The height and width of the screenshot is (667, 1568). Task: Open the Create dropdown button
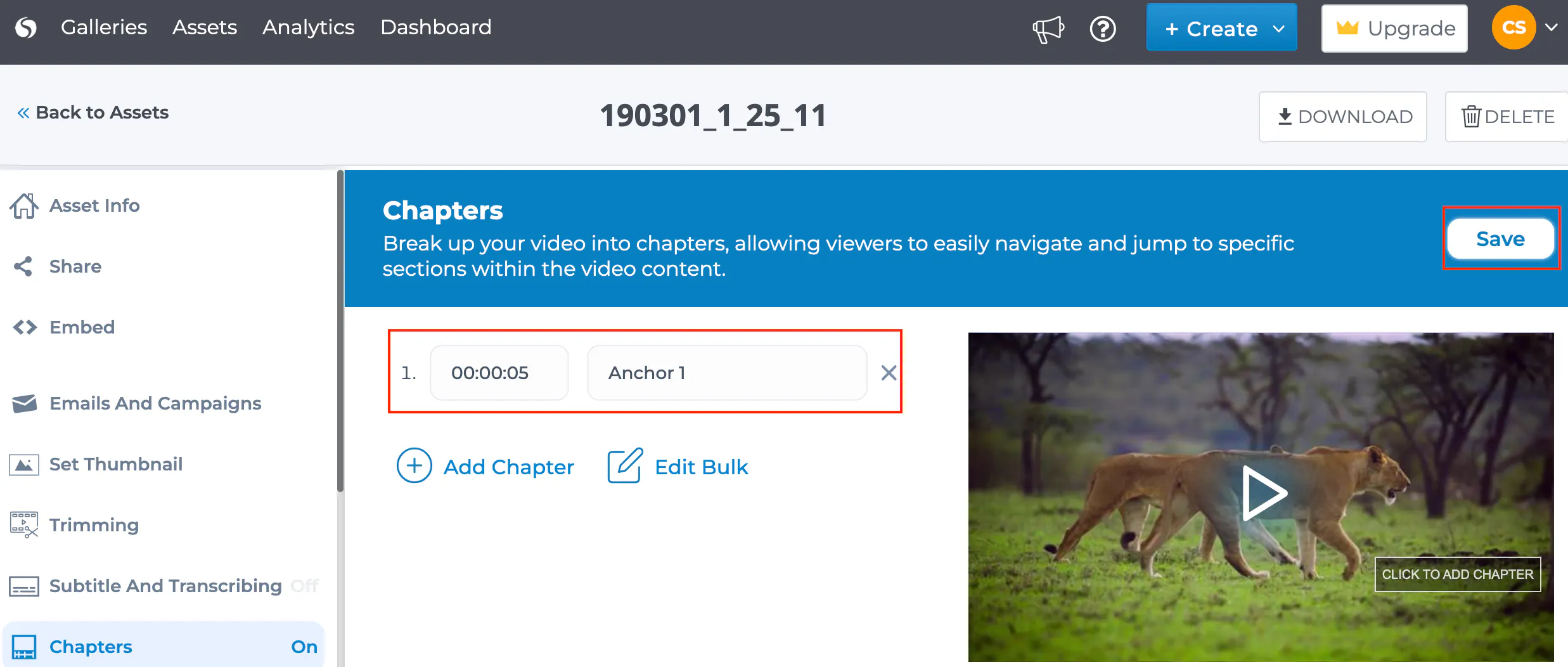pos(1221,29)
